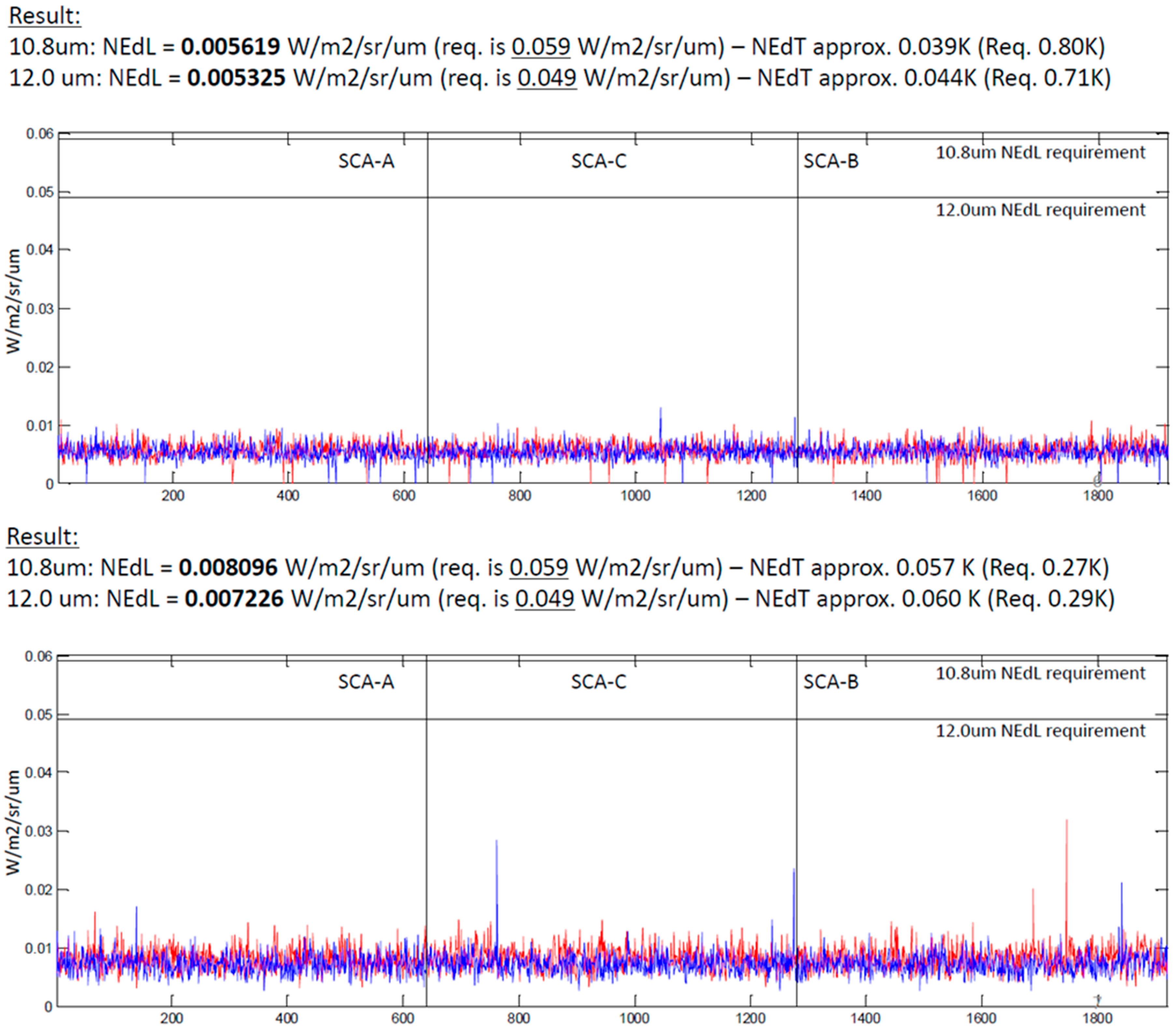1176x1030 pixels.
Task: Click the bold 0.005619 NEdL value
Action: (230, 47)
